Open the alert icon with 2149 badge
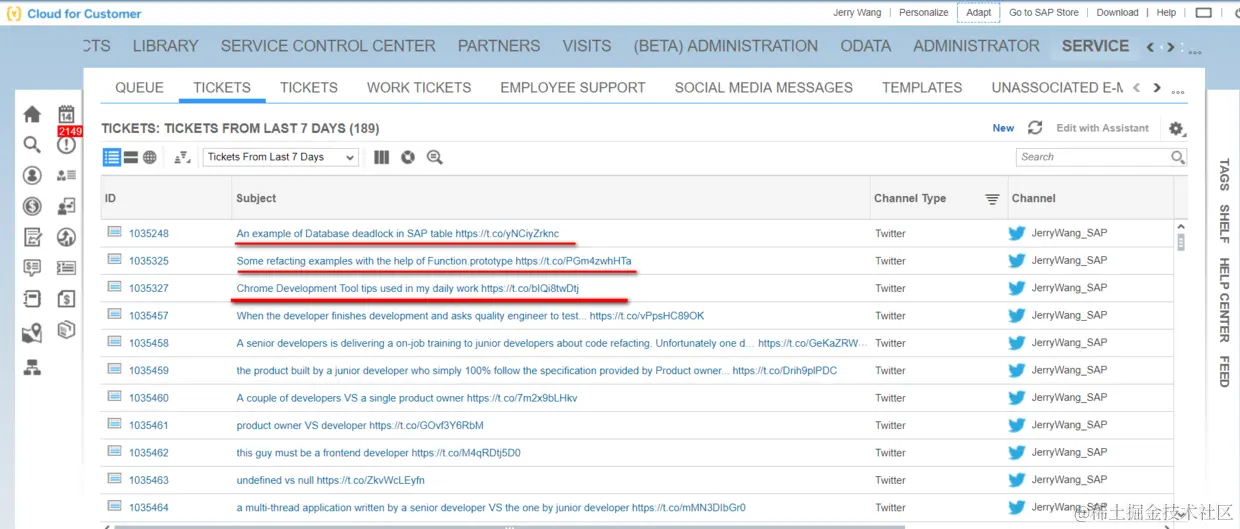This screenshot has height=529, width=1240. (x=66, y=145)
